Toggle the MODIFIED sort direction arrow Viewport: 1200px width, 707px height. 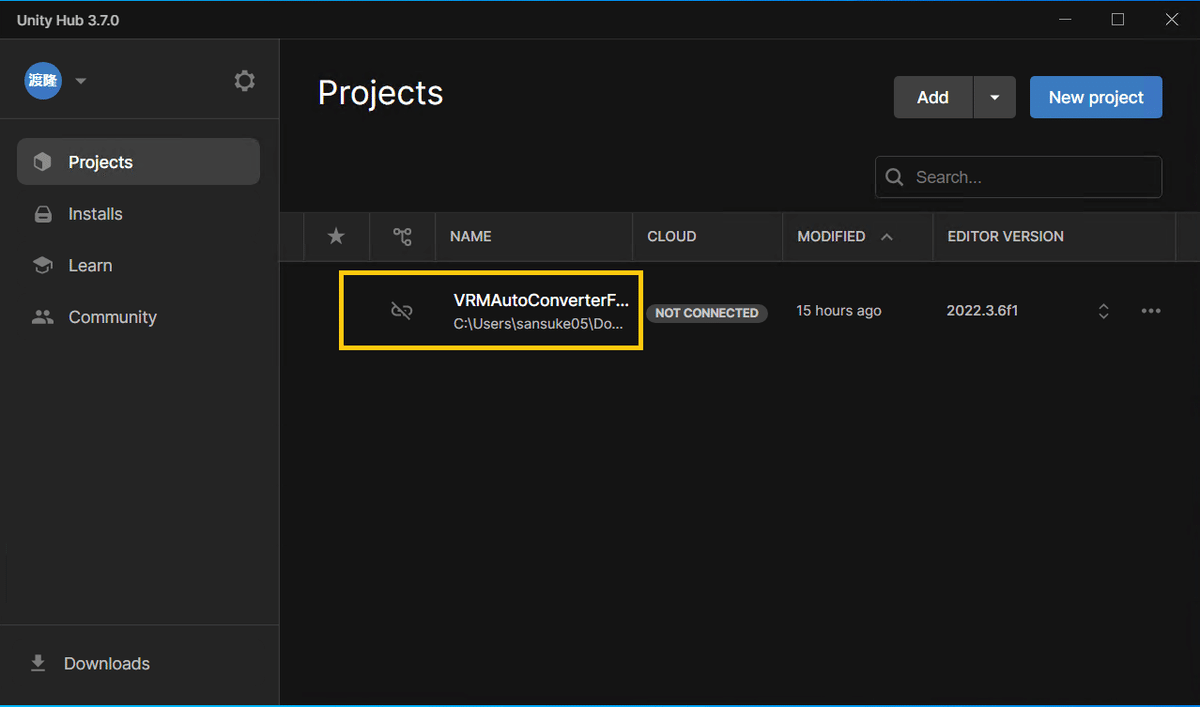click(886, 237)
